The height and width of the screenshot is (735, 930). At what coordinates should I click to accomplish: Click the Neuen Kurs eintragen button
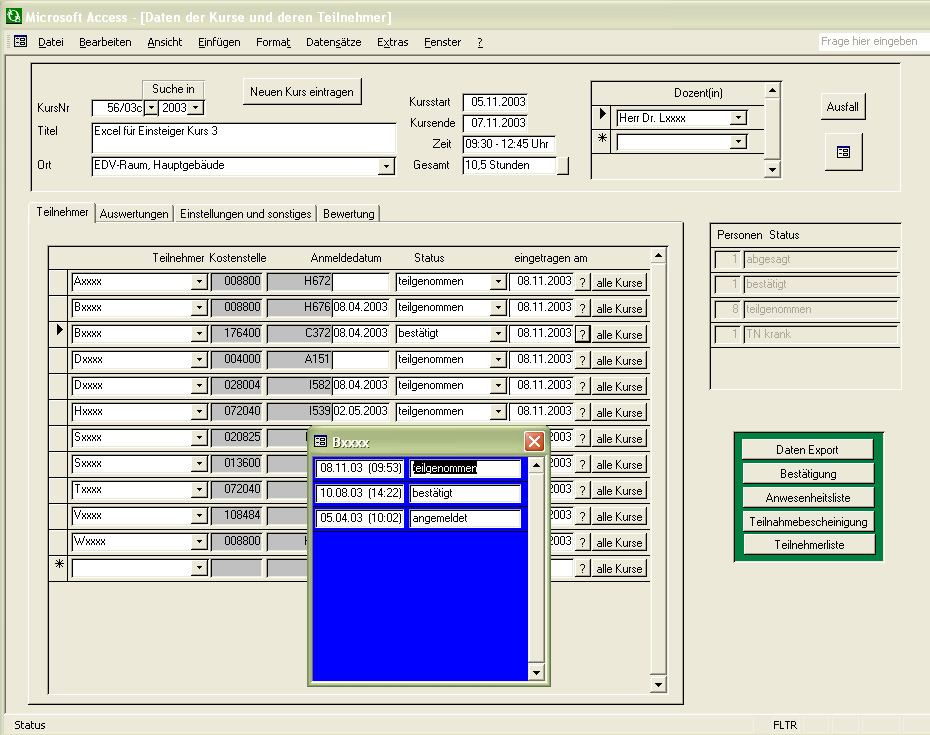click(x=302, y=92)
